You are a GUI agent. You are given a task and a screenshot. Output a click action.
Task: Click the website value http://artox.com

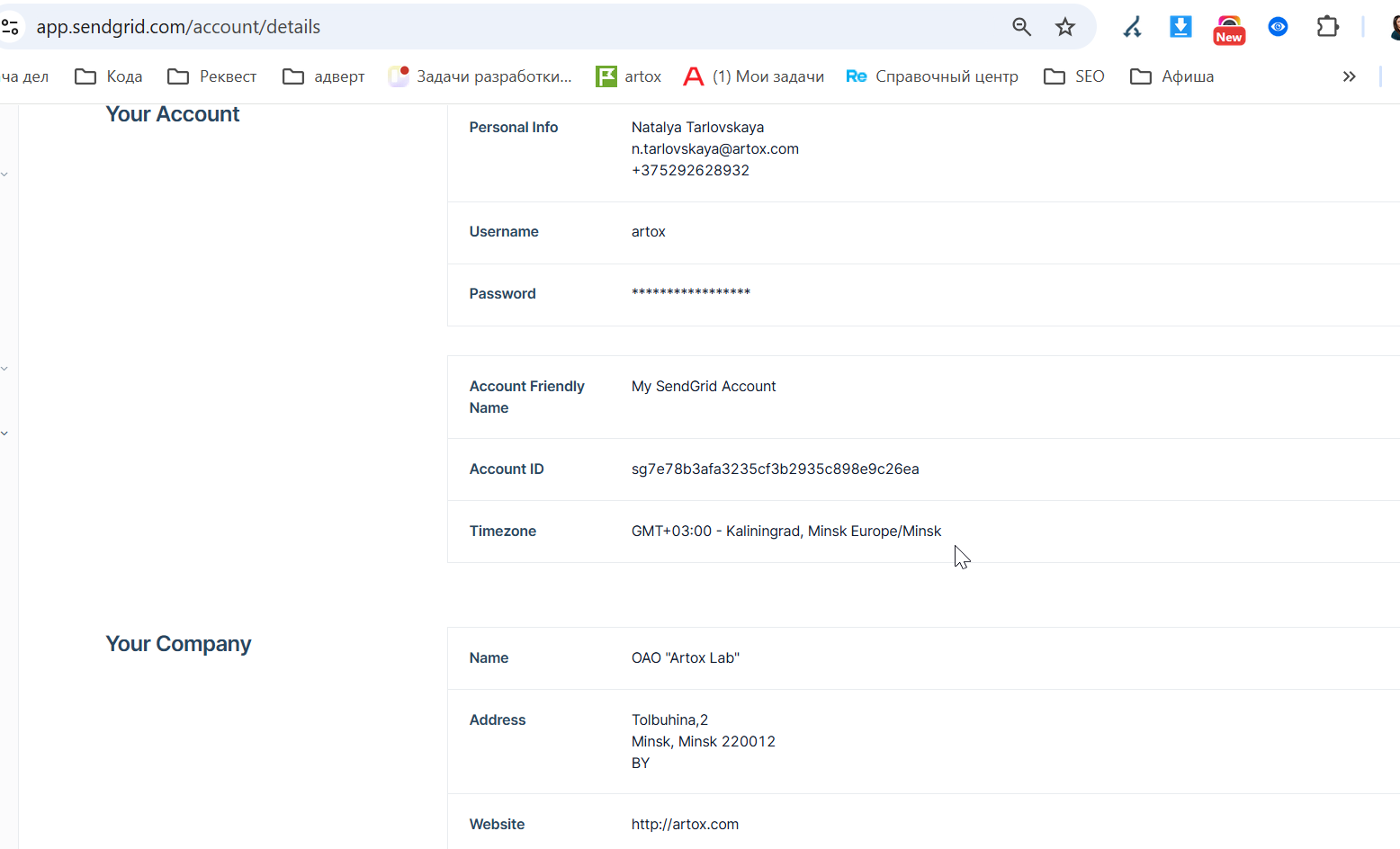point(686,824)
